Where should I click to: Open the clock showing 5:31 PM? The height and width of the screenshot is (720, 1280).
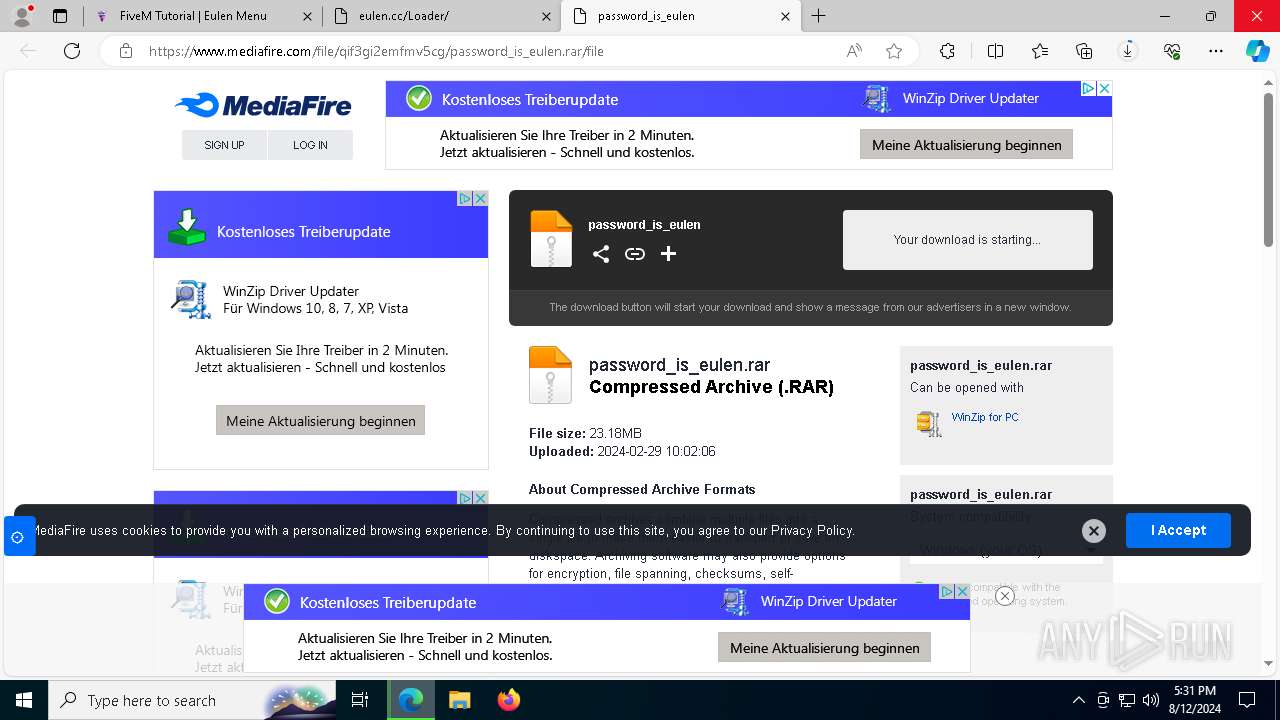click(x=1194, y=699)
